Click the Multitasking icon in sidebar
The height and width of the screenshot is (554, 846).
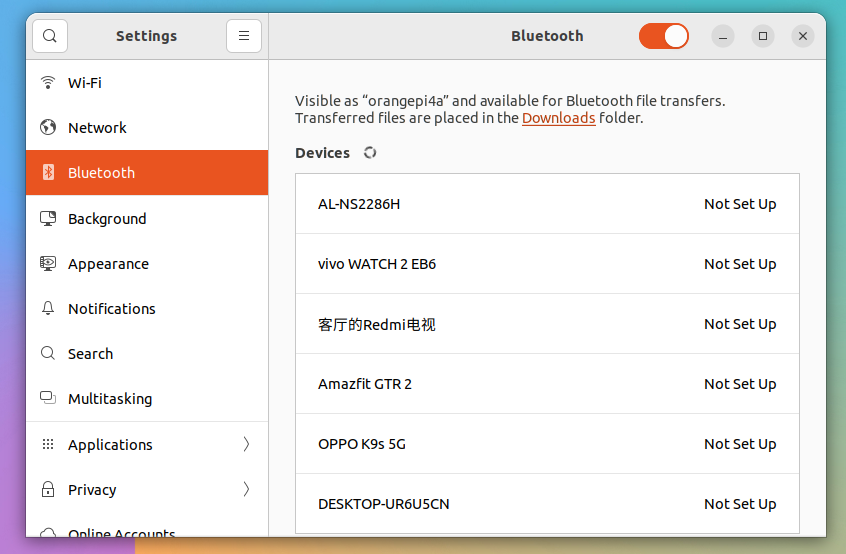[x=48, y=399]
